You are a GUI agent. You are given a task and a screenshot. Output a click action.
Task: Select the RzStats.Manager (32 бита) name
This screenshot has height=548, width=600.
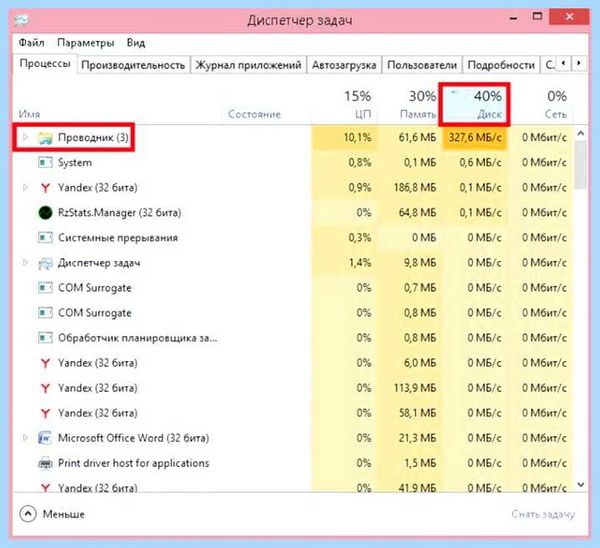click(119, 213)
